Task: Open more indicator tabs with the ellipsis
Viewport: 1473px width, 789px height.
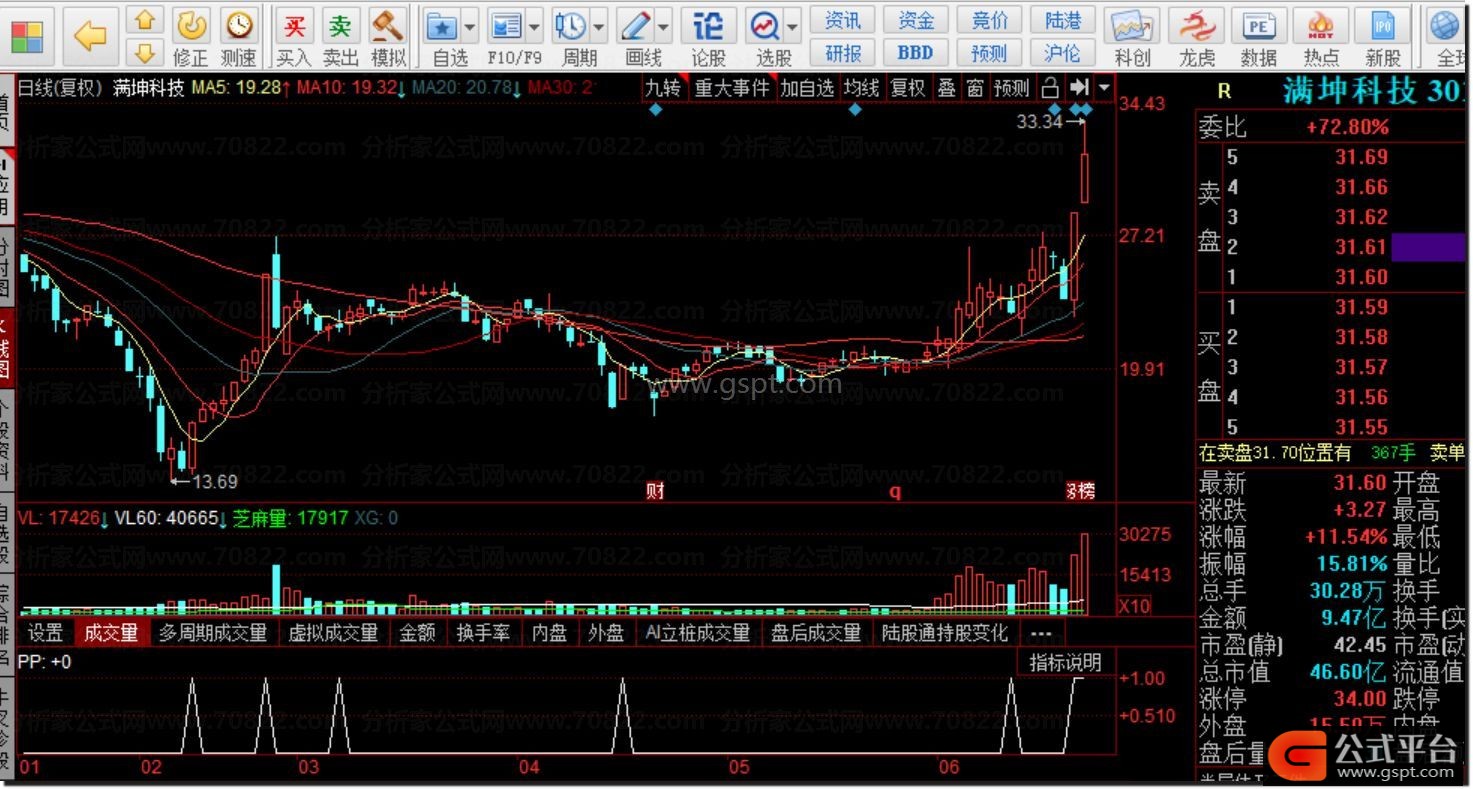Action: click(x=1040, y=633)
